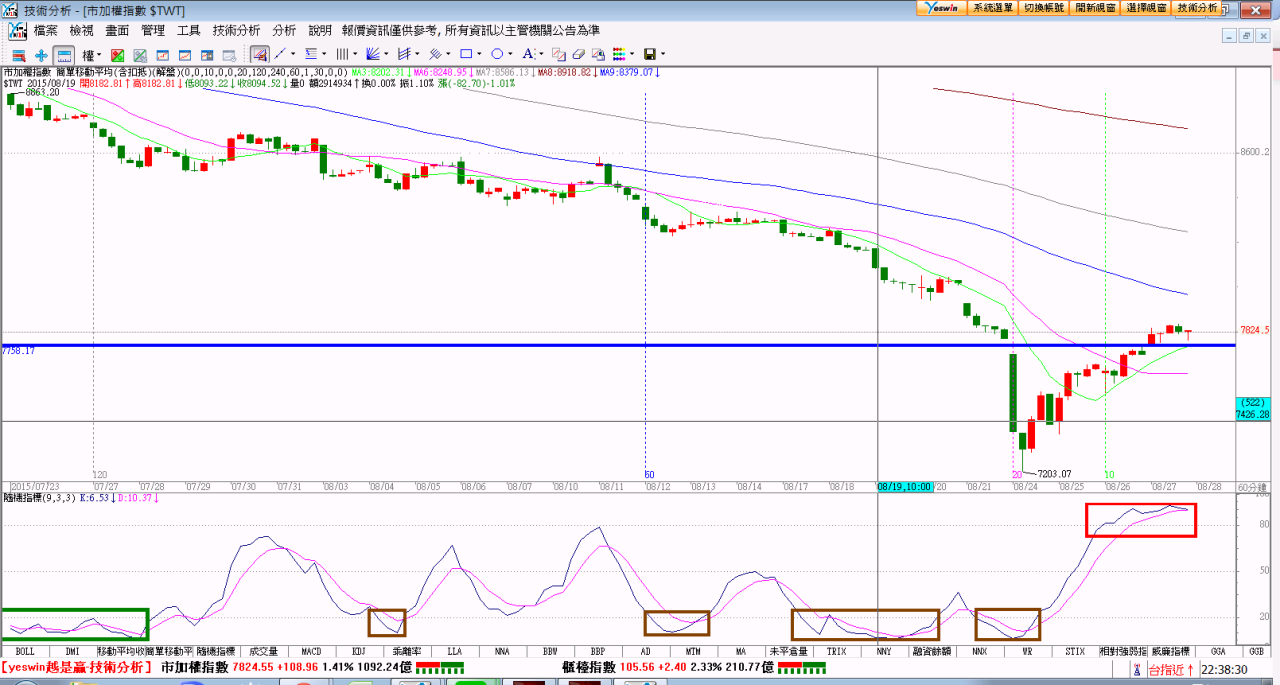Switch to the MACD indicator tab

pos(311,651)
